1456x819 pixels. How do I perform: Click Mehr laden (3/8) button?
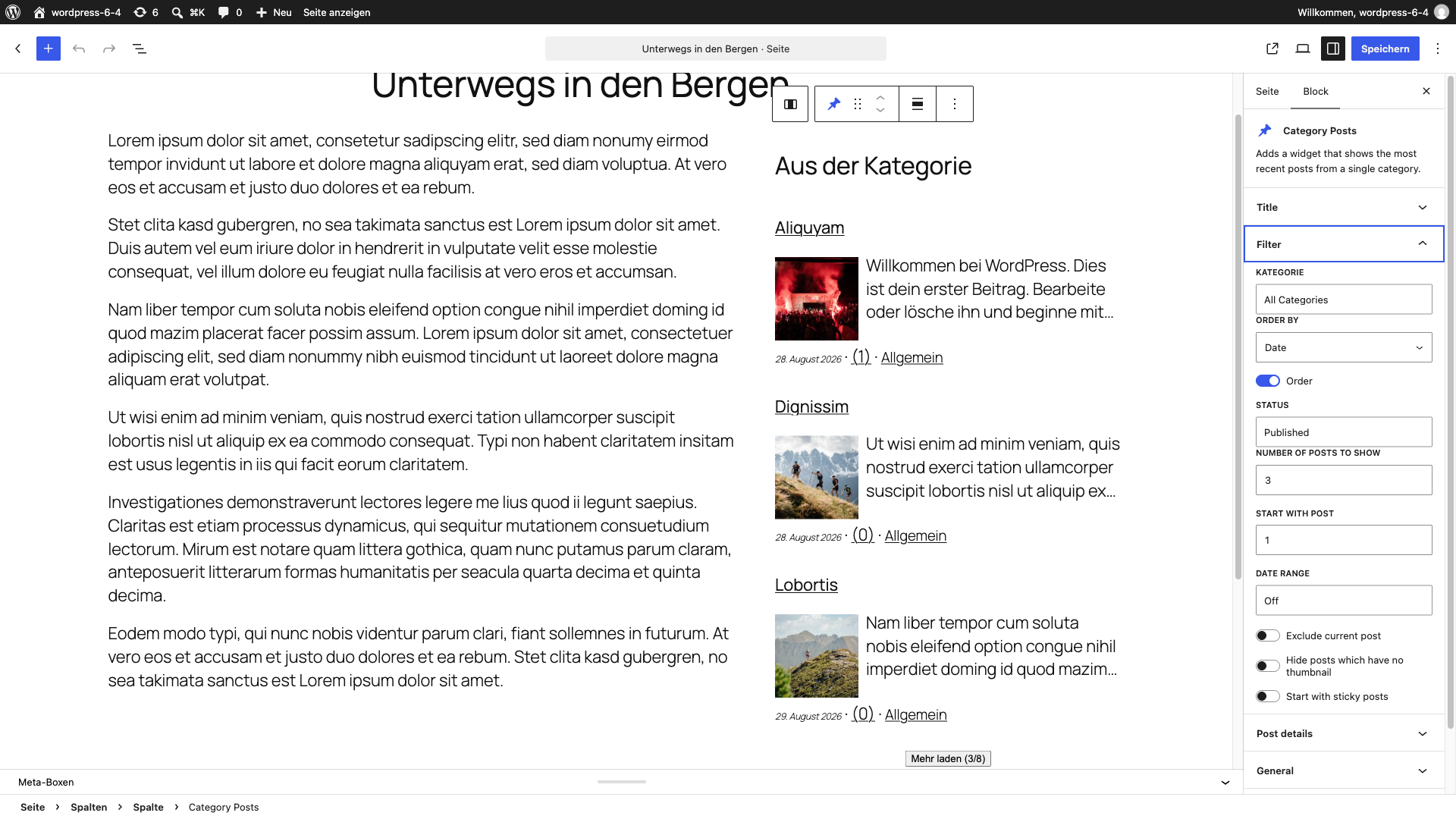(948, 758)
